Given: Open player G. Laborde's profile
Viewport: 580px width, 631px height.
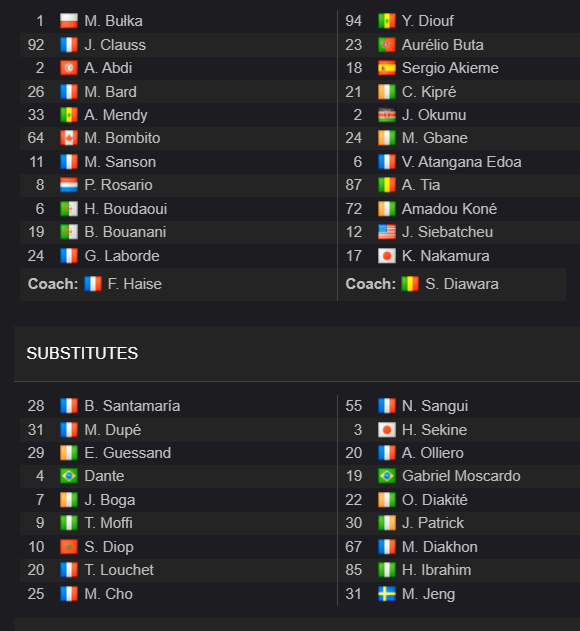Looking at the screenshot, I should pyautogui.click(x=122, y=256).
